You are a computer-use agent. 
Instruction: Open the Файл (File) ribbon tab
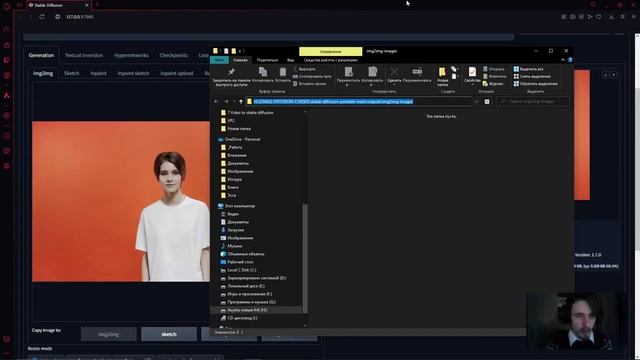219,60
